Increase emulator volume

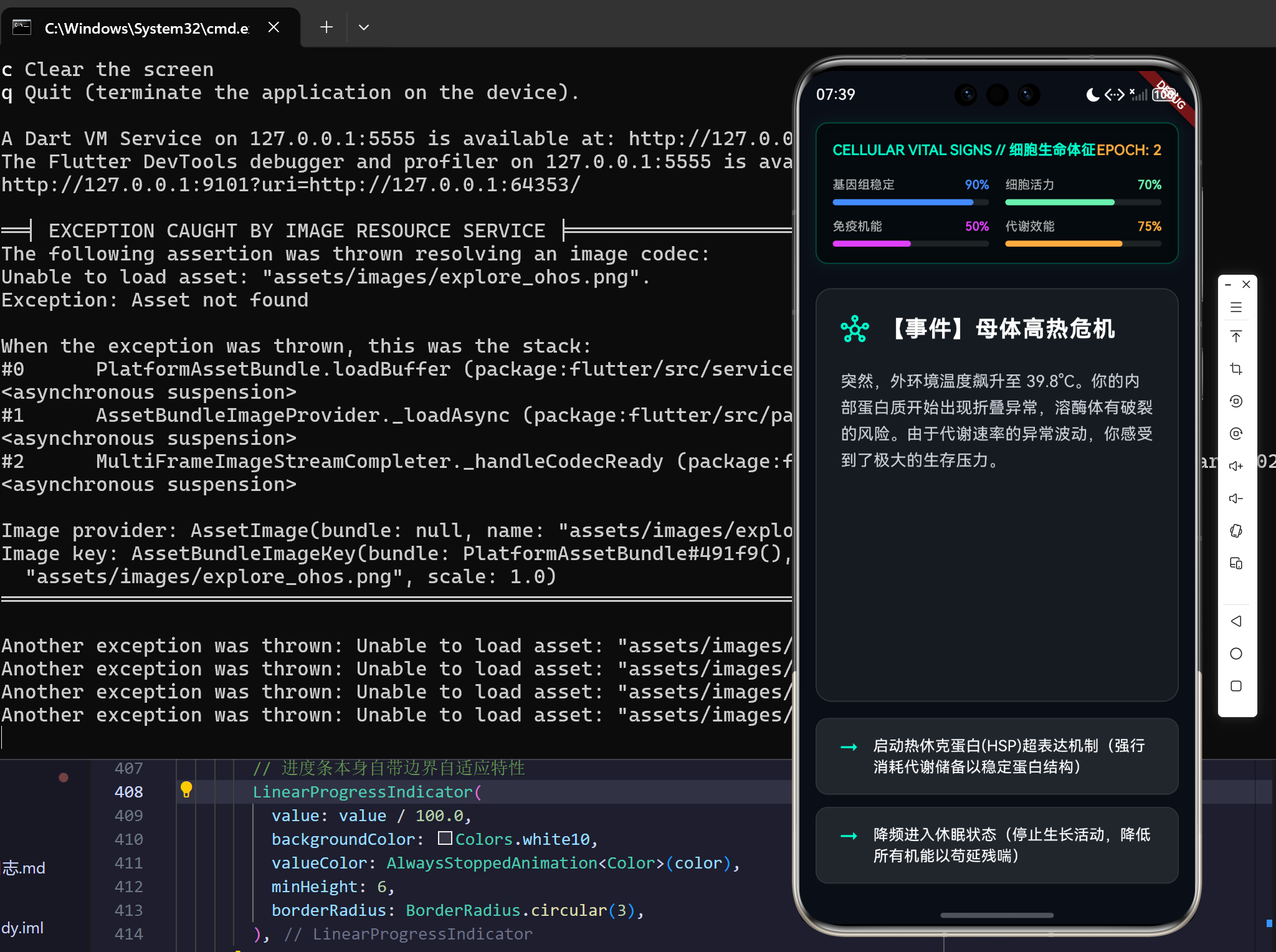click(x=1236, y=466)
